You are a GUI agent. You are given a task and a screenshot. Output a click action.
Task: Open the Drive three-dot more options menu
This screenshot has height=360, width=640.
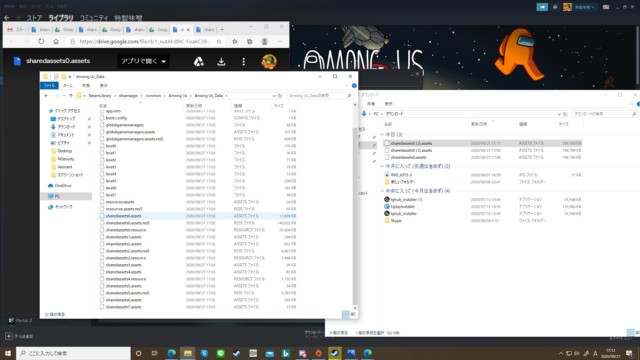point(244,62)
